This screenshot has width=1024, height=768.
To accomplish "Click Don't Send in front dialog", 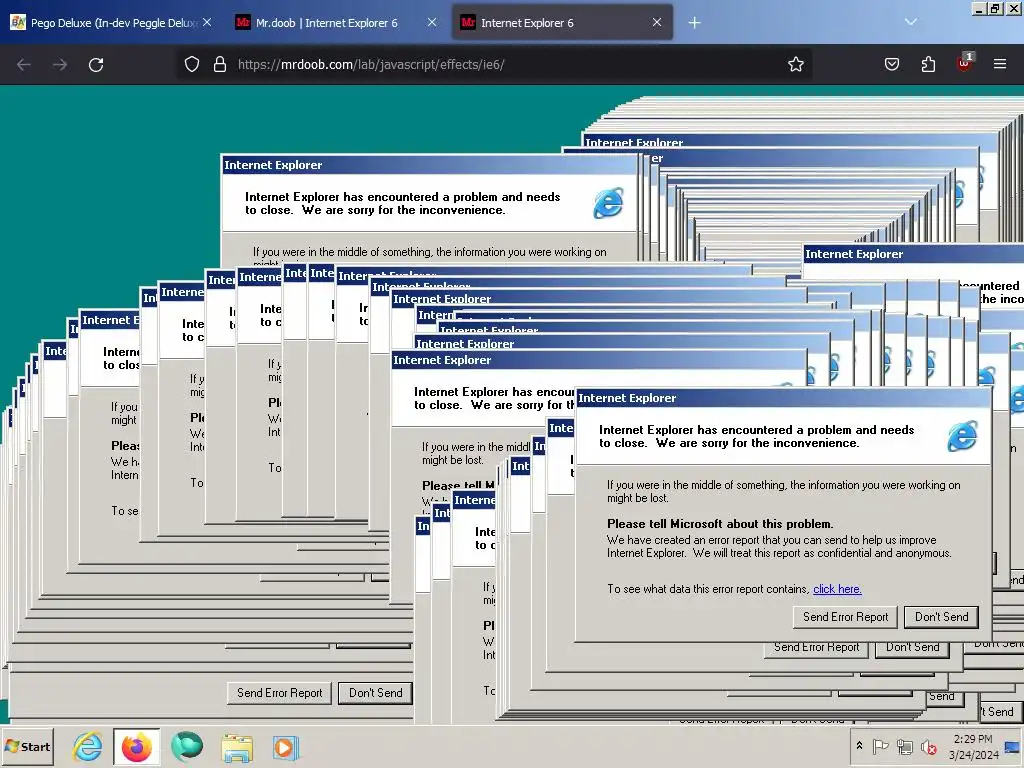I will click(x=942, y=617).
